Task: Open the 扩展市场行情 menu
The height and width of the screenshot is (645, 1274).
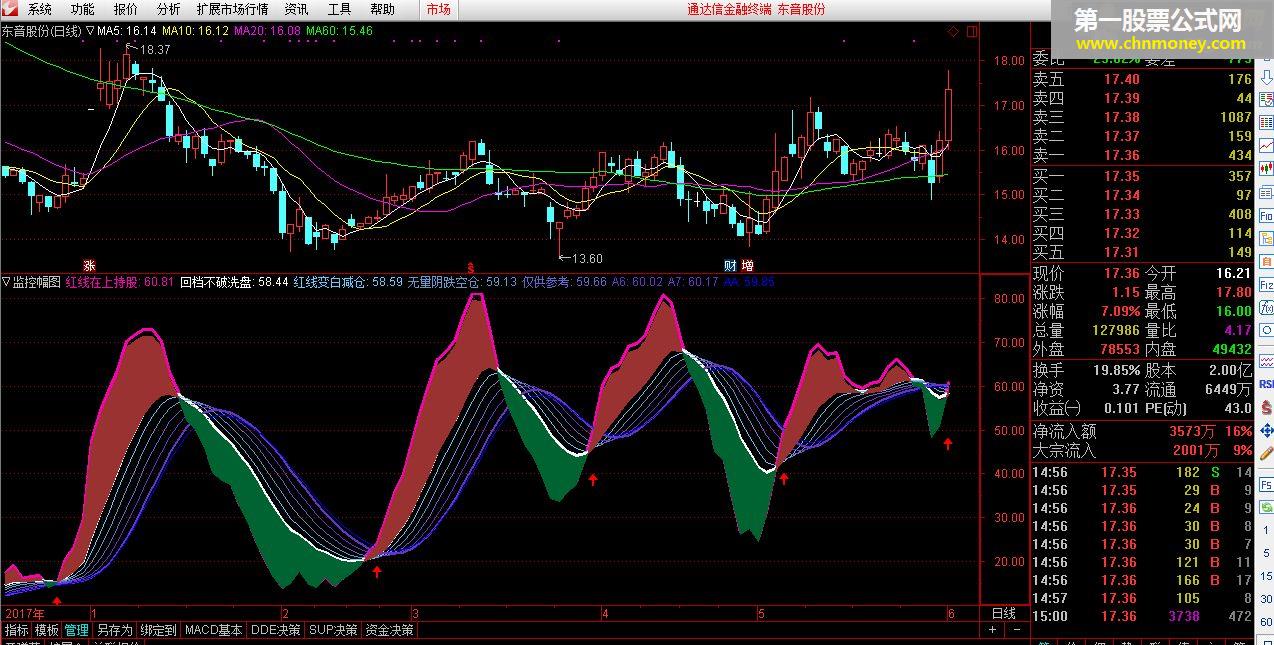Action: coord(232,9)
